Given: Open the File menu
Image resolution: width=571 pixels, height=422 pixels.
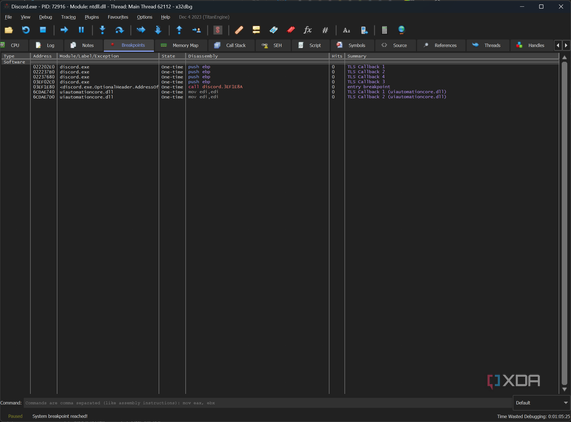Looking at the screenshot, I should tap(8, 17).
